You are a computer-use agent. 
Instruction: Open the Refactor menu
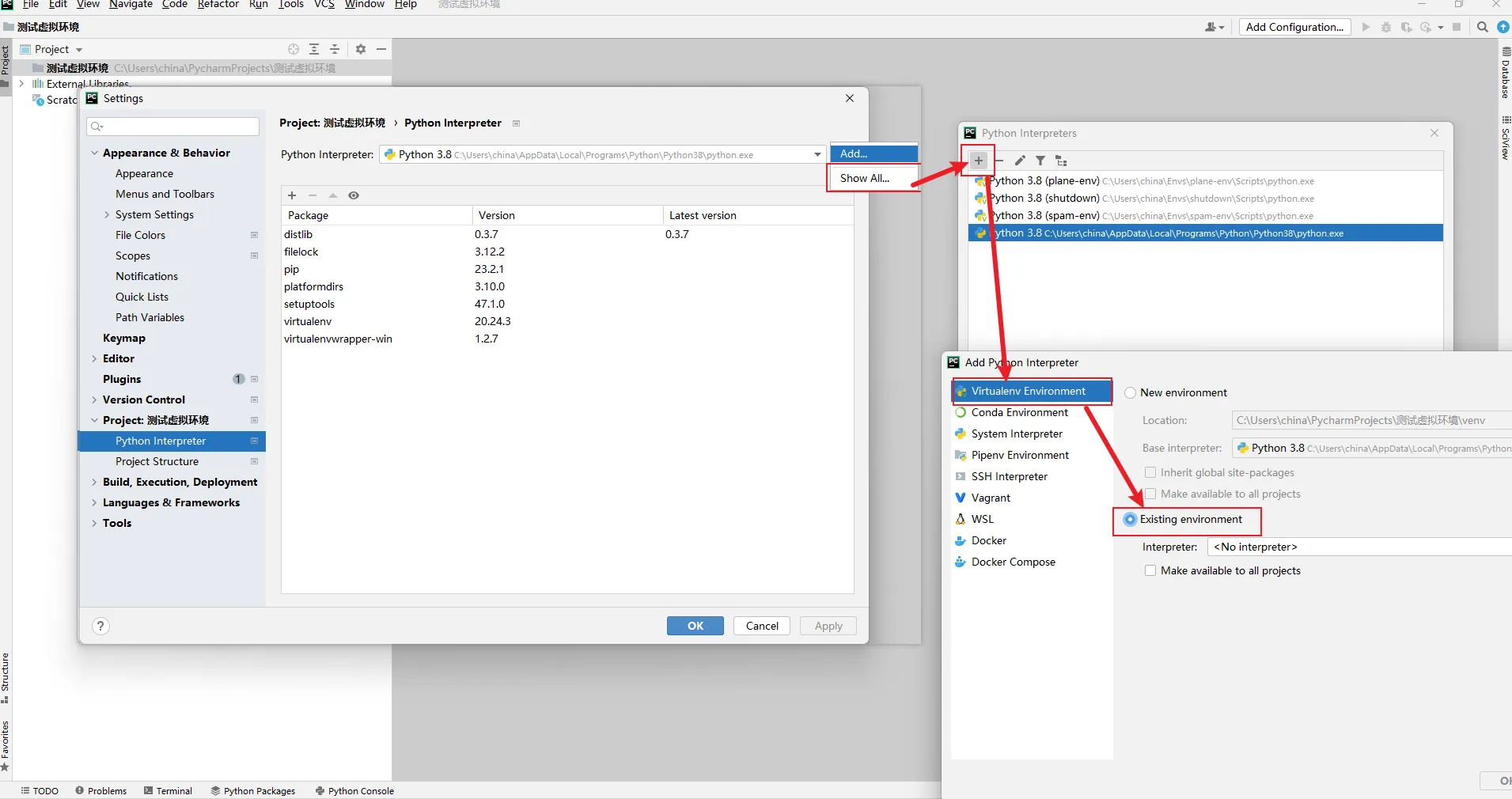(218, 4)
